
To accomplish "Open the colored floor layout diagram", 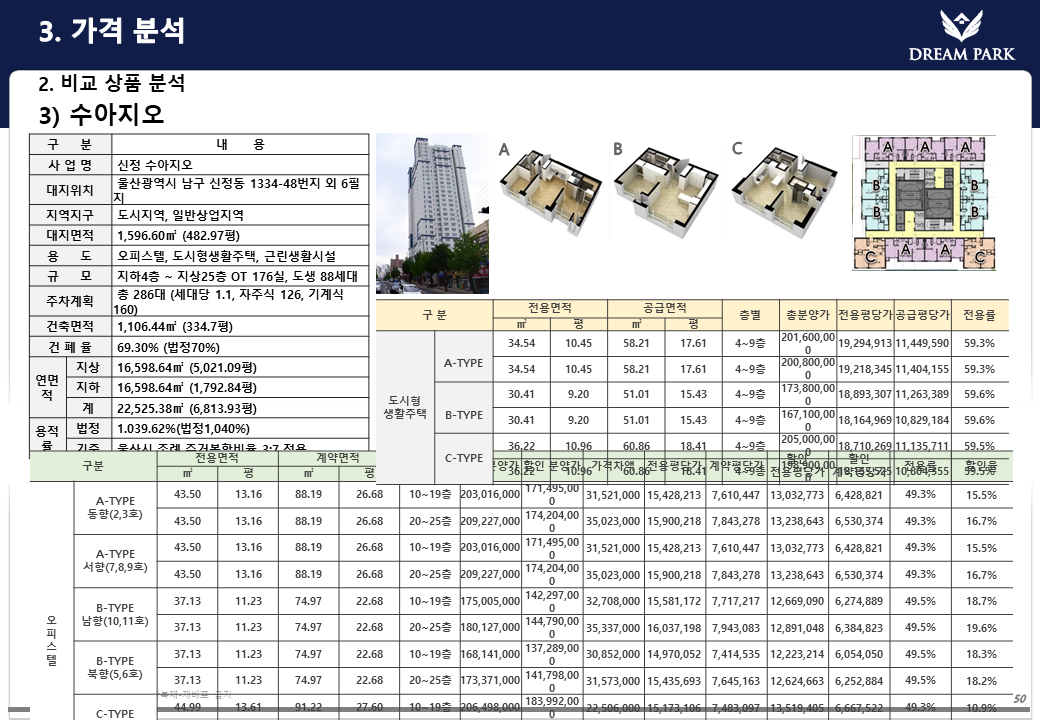I will pos(924,203).
